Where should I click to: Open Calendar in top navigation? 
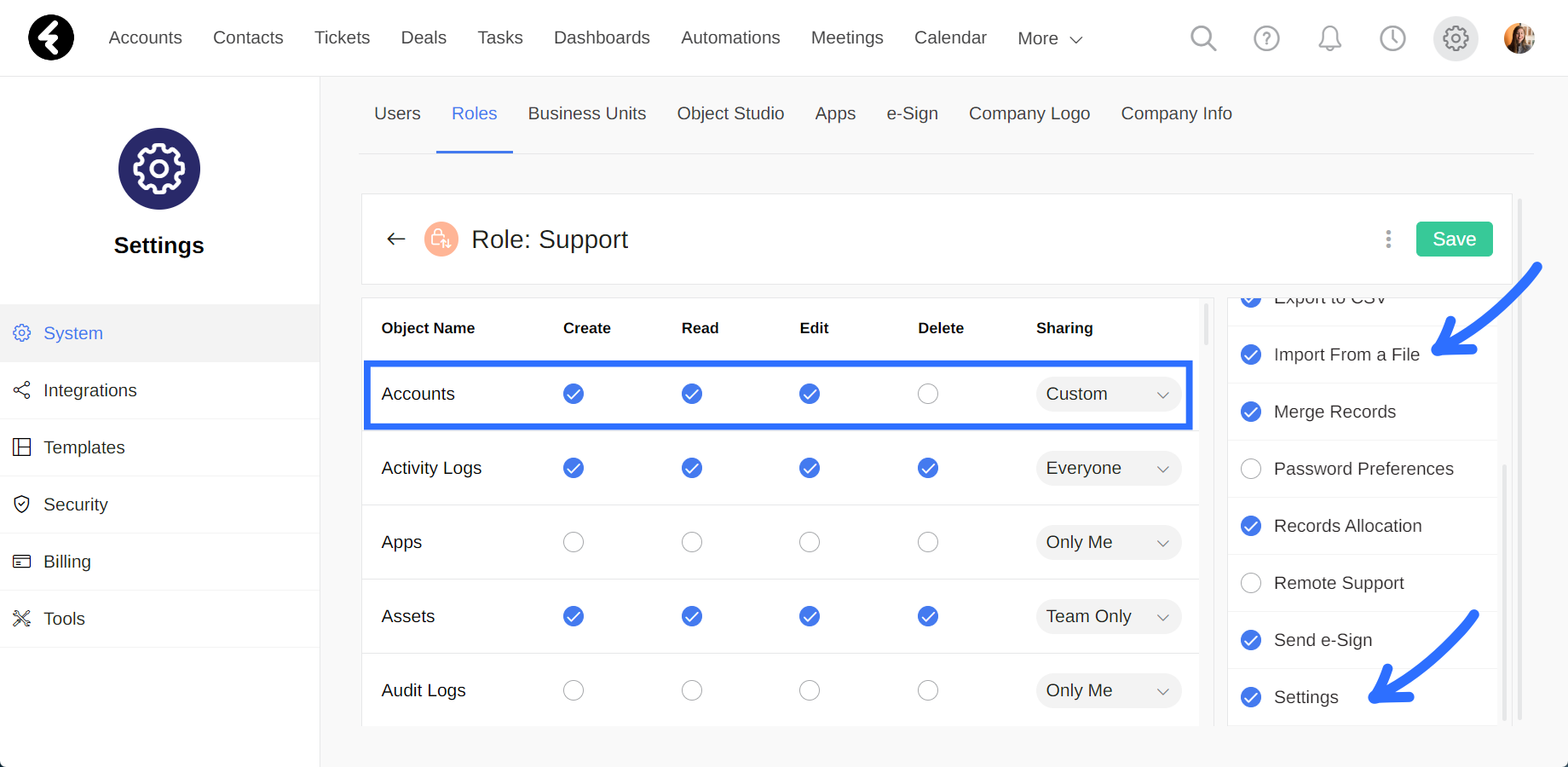pos(950,37)
